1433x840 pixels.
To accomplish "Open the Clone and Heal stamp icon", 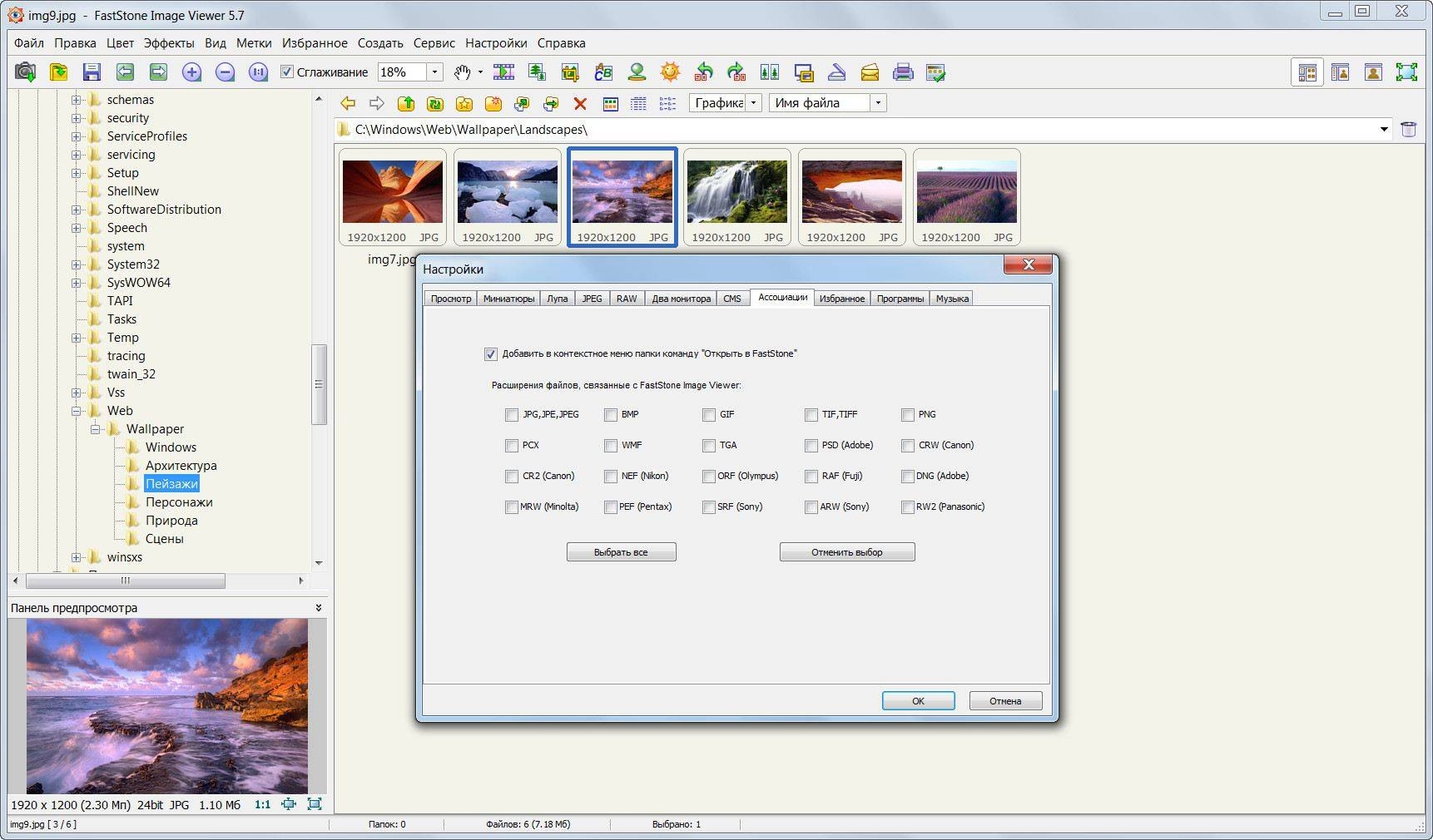I will coord(637,72).
